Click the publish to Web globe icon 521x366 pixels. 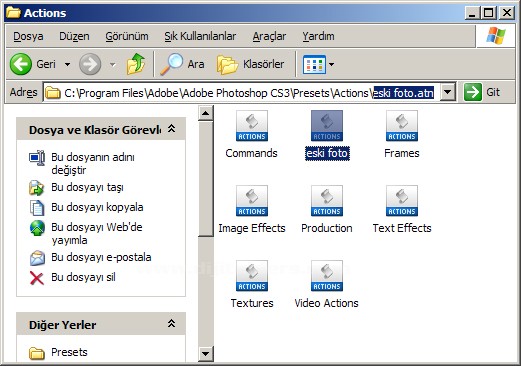37,228
